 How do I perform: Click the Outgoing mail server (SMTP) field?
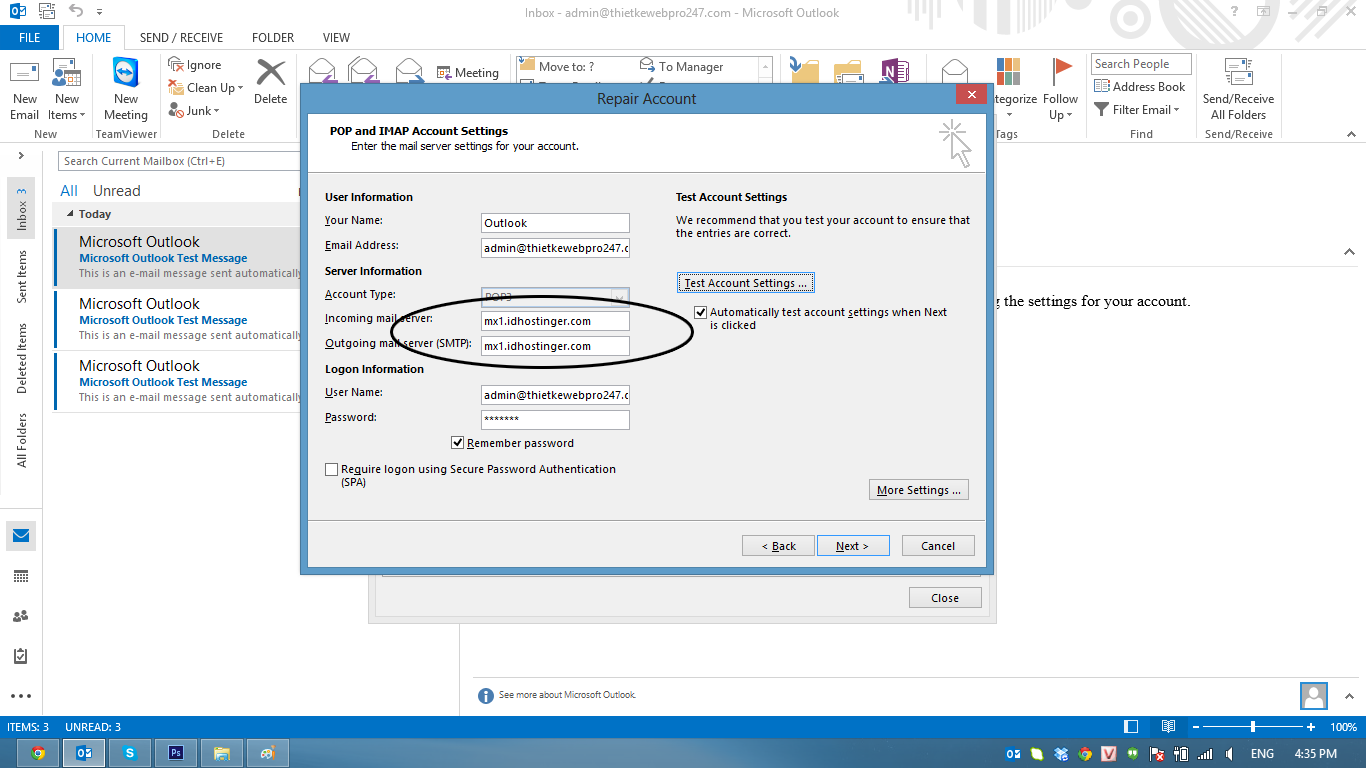coord(555,346)
